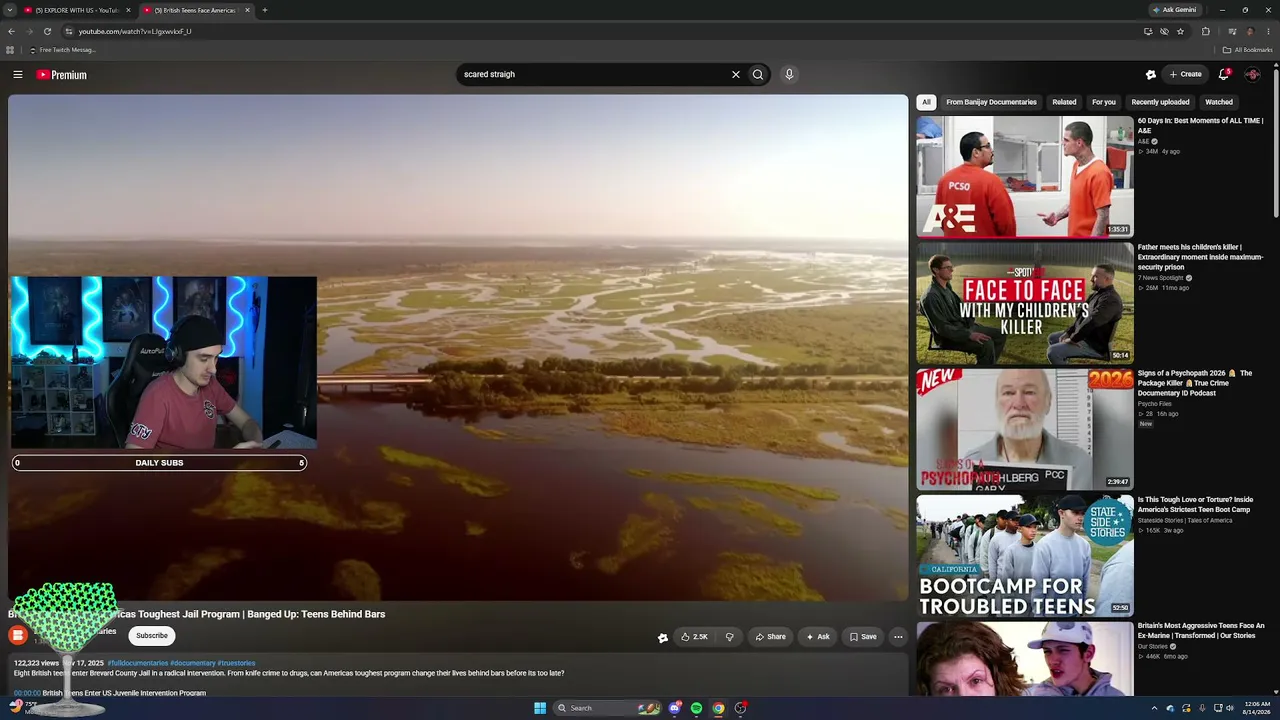This screenshot has width=1280, height=720.
Task: Jump to the 00:00:00 chapter timestamp
Action: coord(27,693)
